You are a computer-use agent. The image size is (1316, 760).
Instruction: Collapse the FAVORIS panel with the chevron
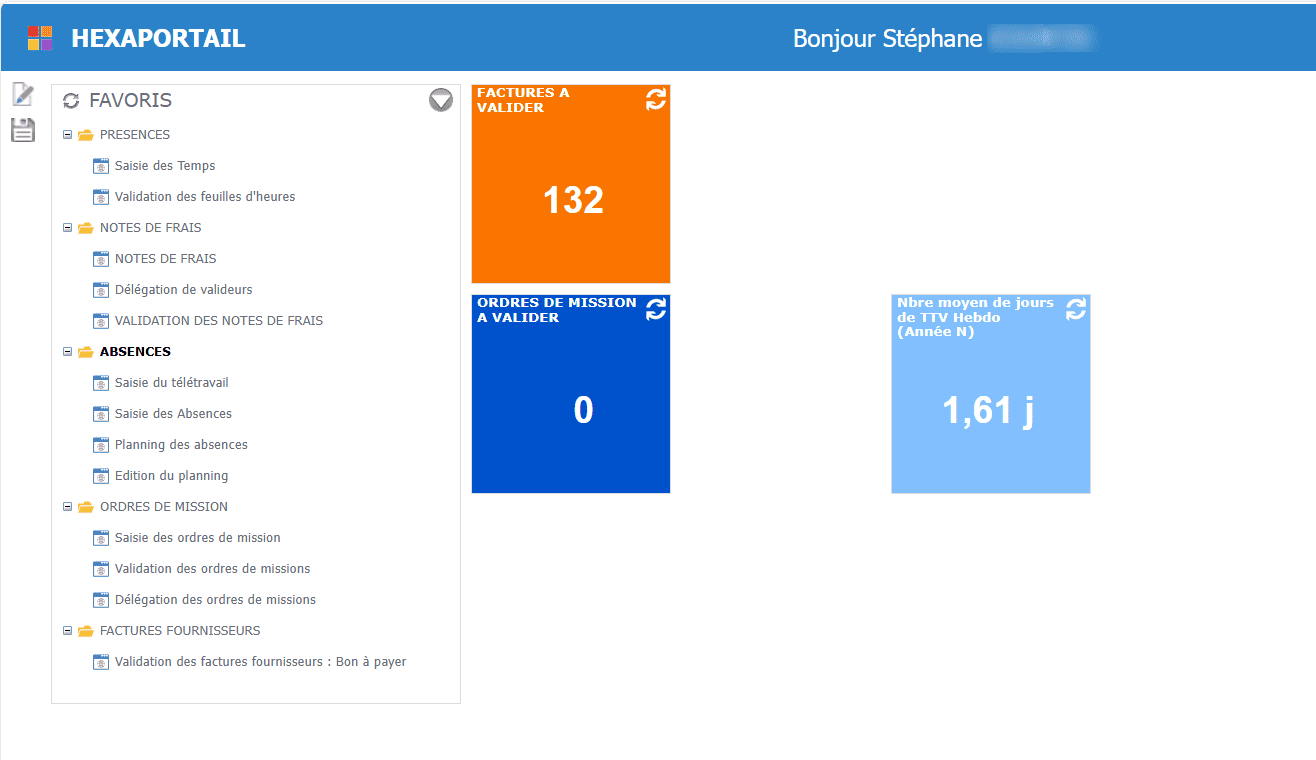(440, 100)
